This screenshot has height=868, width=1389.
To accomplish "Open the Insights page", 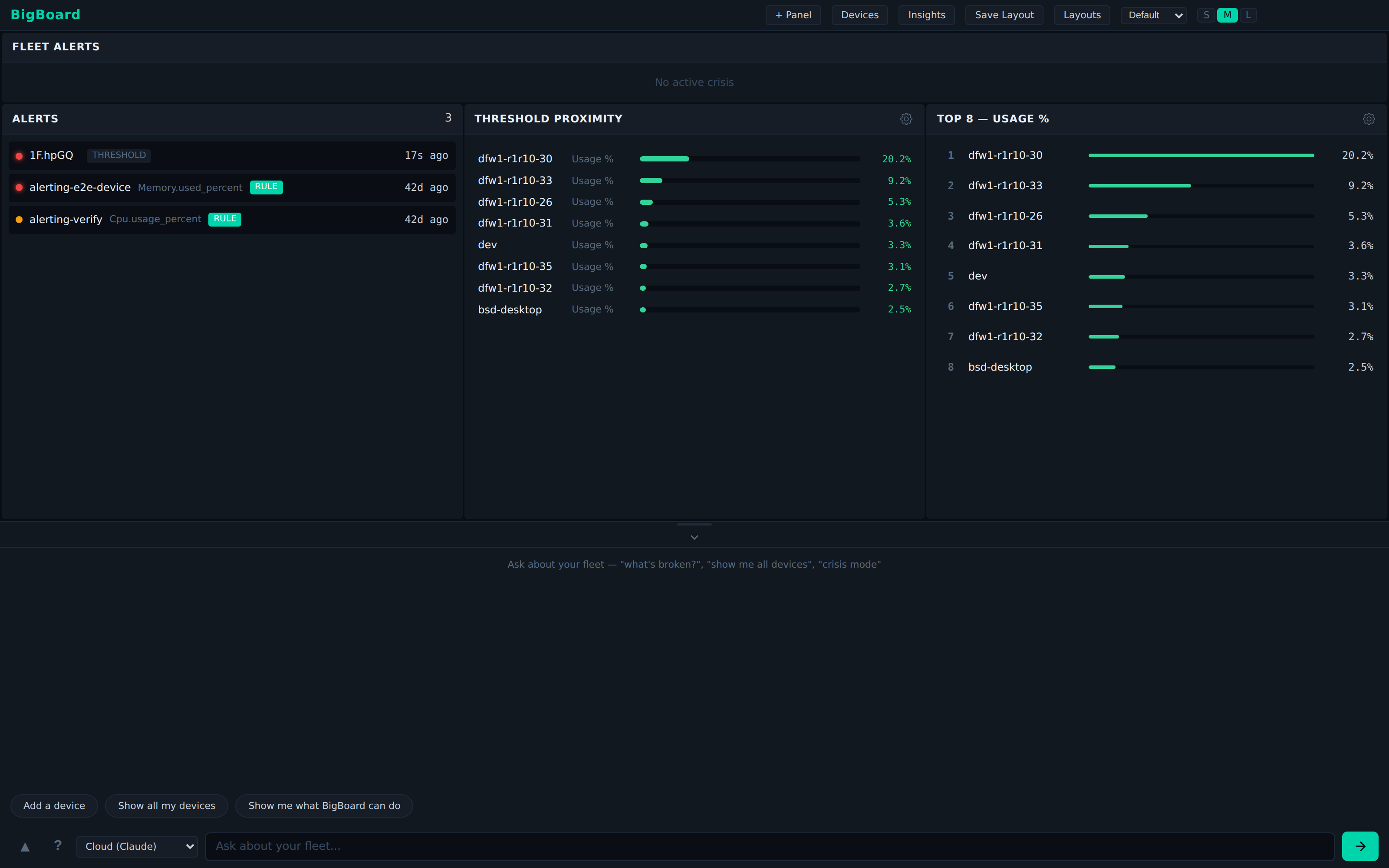I will [926, 15].
